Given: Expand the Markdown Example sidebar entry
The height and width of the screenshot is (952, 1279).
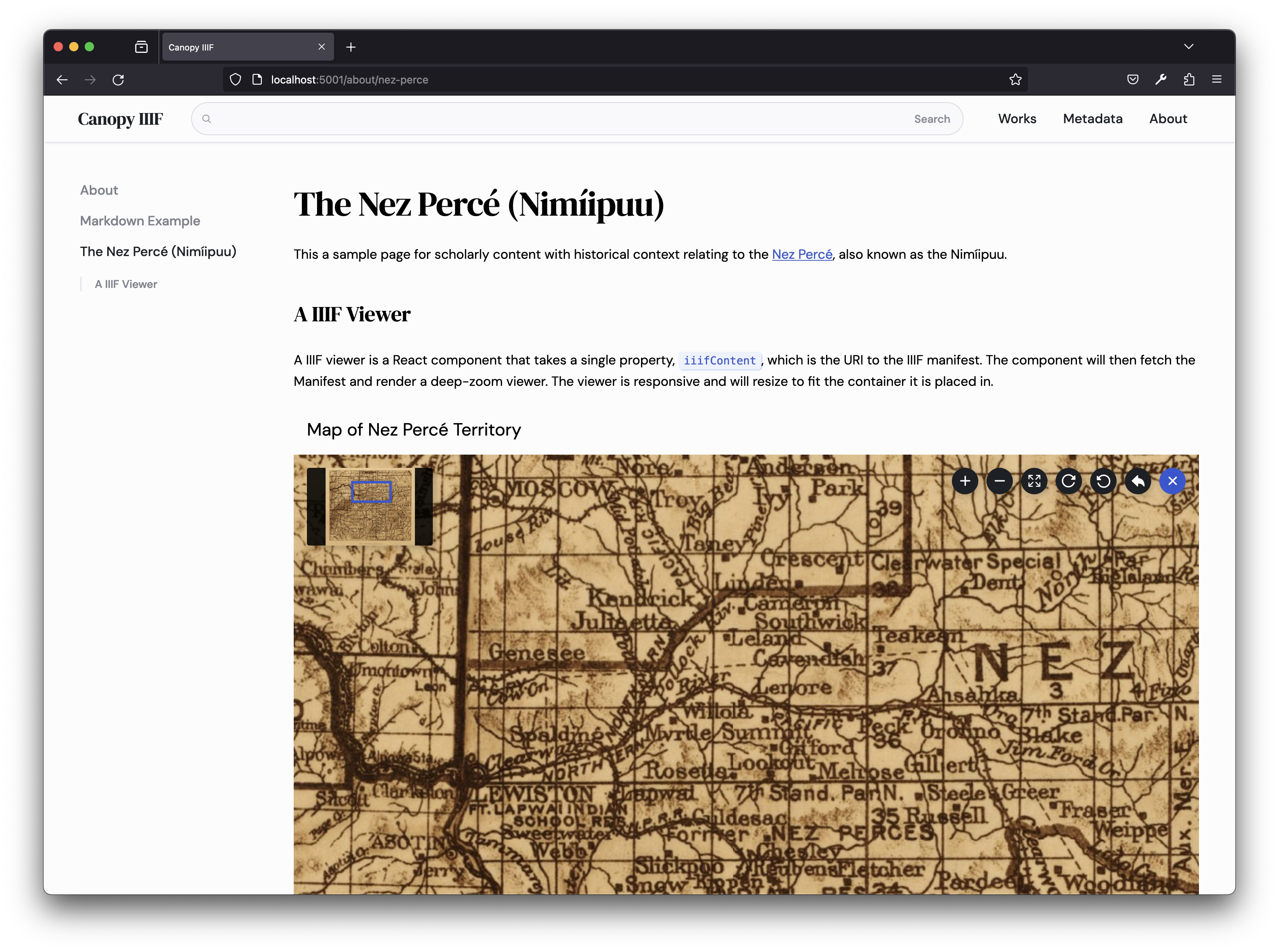Looking at the screenshot, I should coord(140,220).
